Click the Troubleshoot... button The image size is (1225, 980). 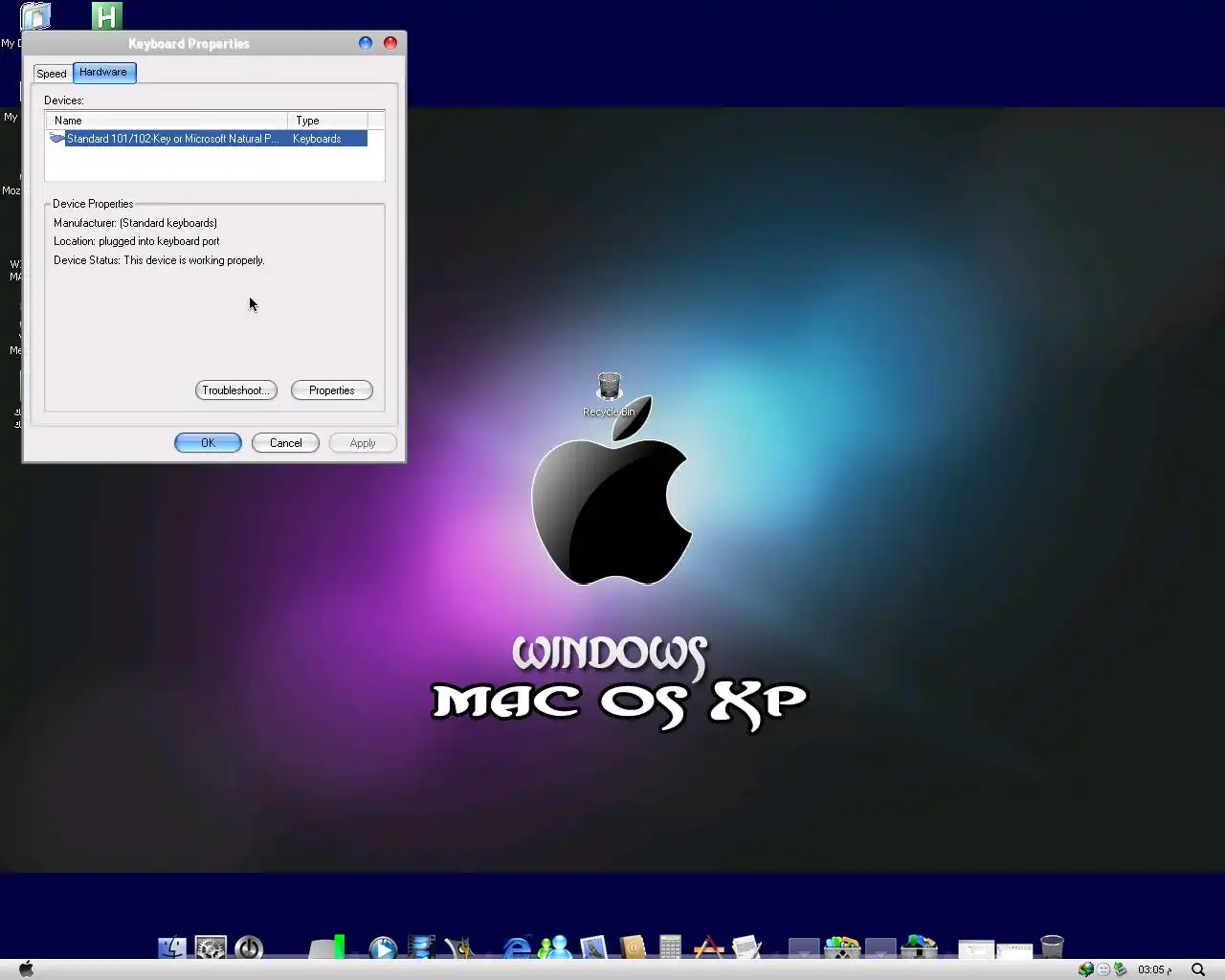(236, 390)
